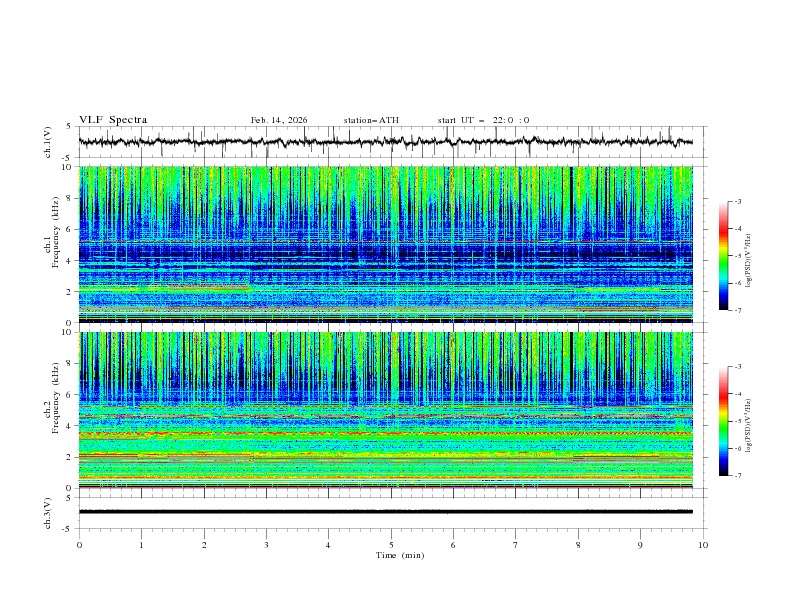Click the "7" tick label on Time axis
792x612 pixels.
(x=516, y=545)
